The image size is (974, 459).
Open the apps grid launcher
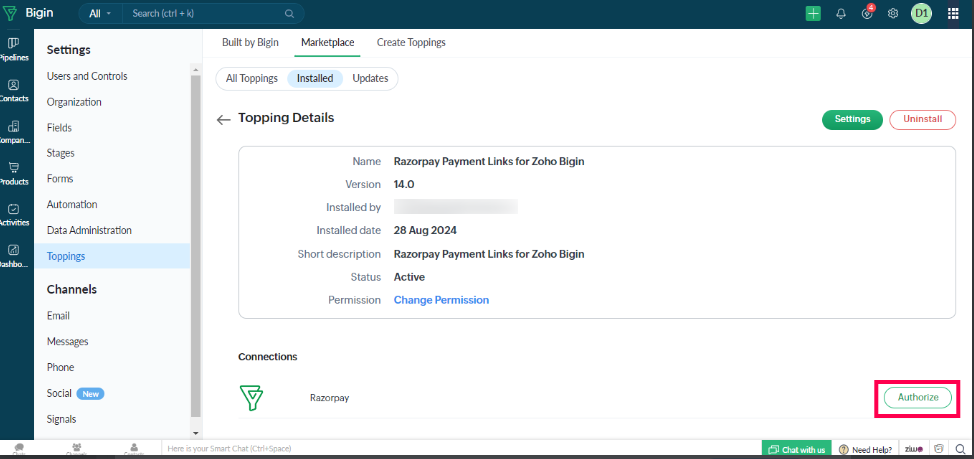(953, 14)
